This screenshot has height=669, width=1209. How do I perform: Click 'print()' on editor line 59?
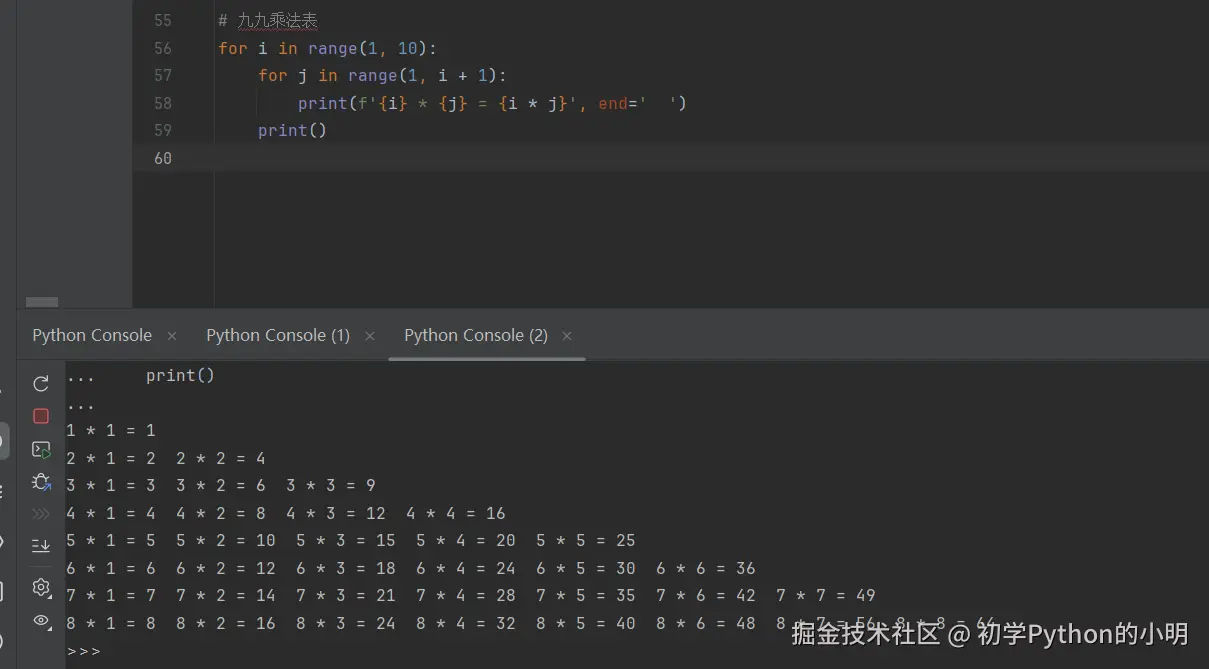click(292, 130)
